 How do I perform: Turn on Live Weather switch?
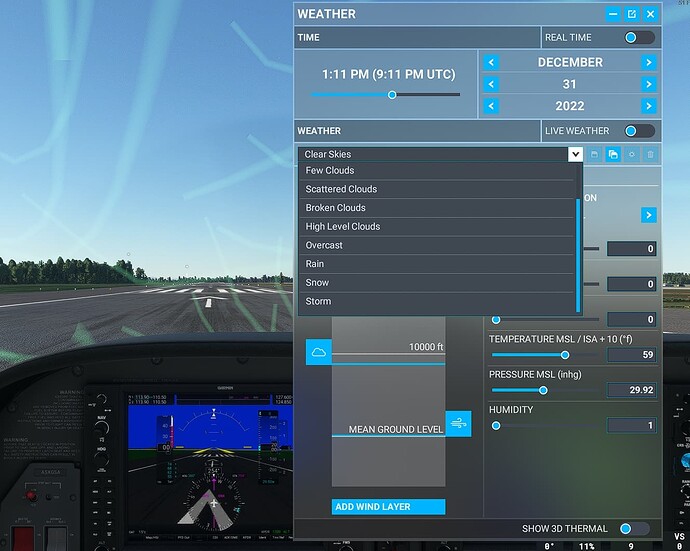(639, 131)
